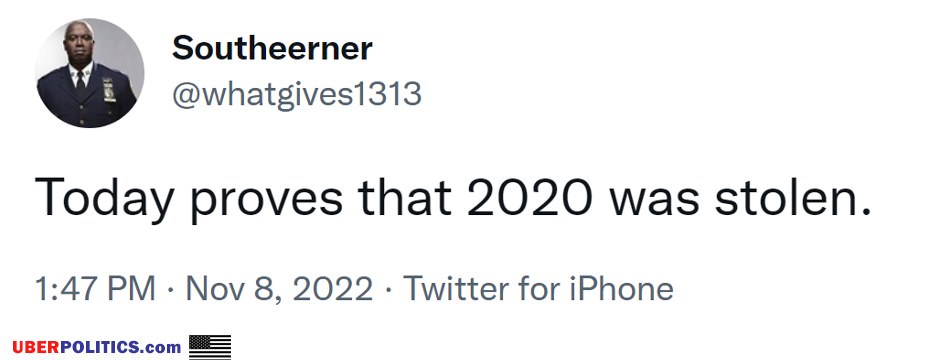Click the .com suffix of the watermark
Screen dimensions: 940x360
161,348
